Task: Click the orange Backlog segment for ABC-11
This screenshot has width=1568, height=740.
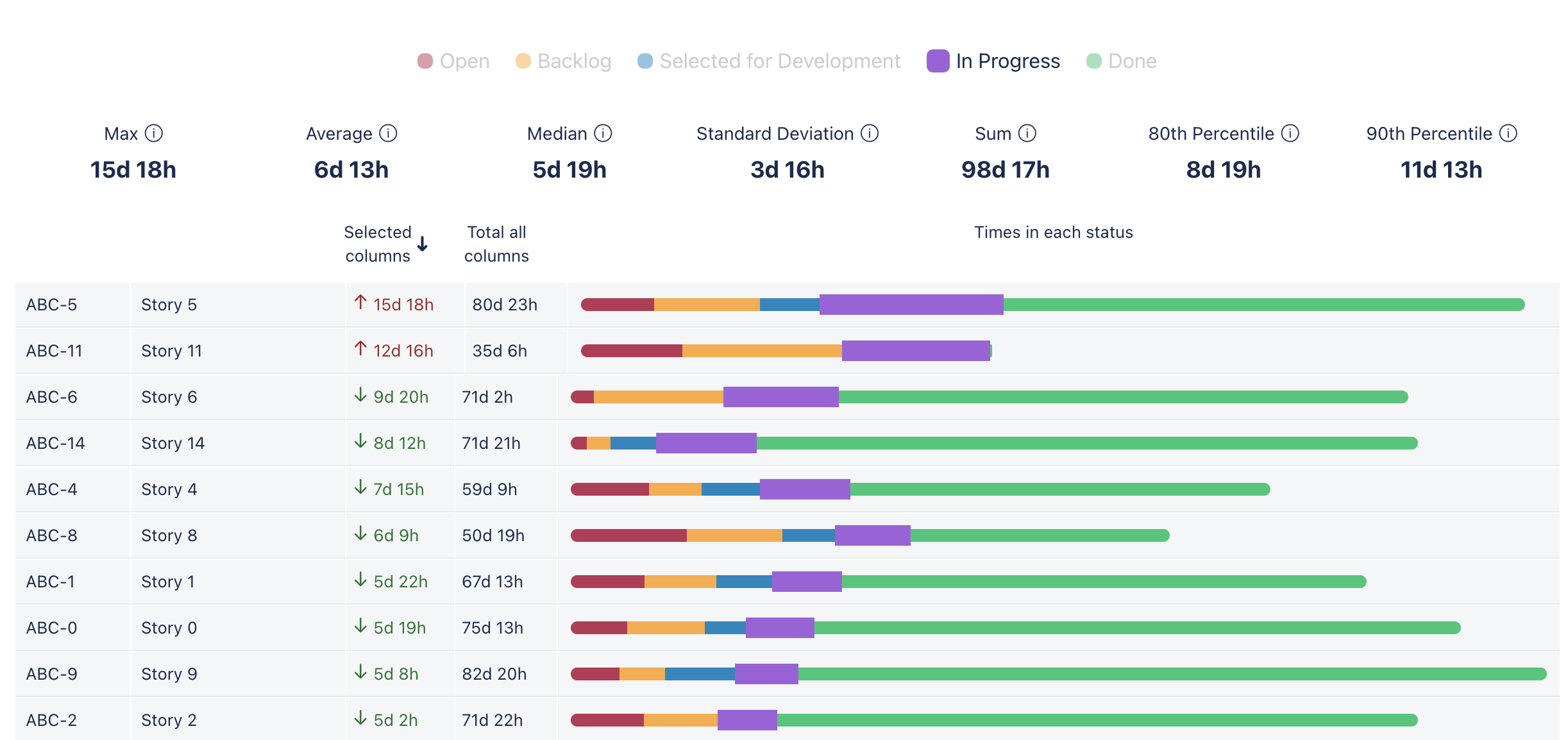Action: pyautogui.click(x=762, y=351)
